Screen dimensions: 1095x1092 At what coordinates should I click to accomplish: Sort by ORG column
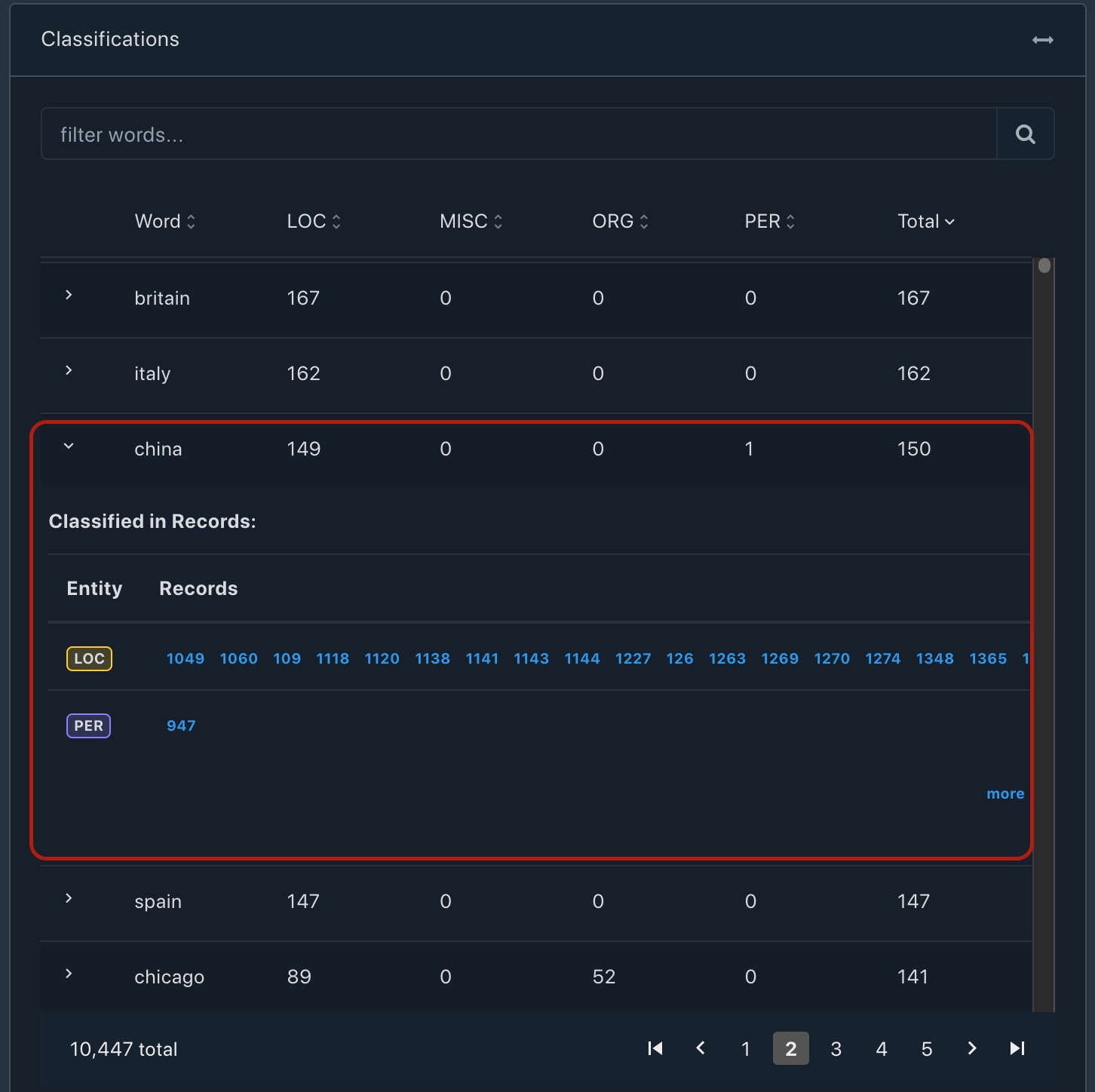620,222
